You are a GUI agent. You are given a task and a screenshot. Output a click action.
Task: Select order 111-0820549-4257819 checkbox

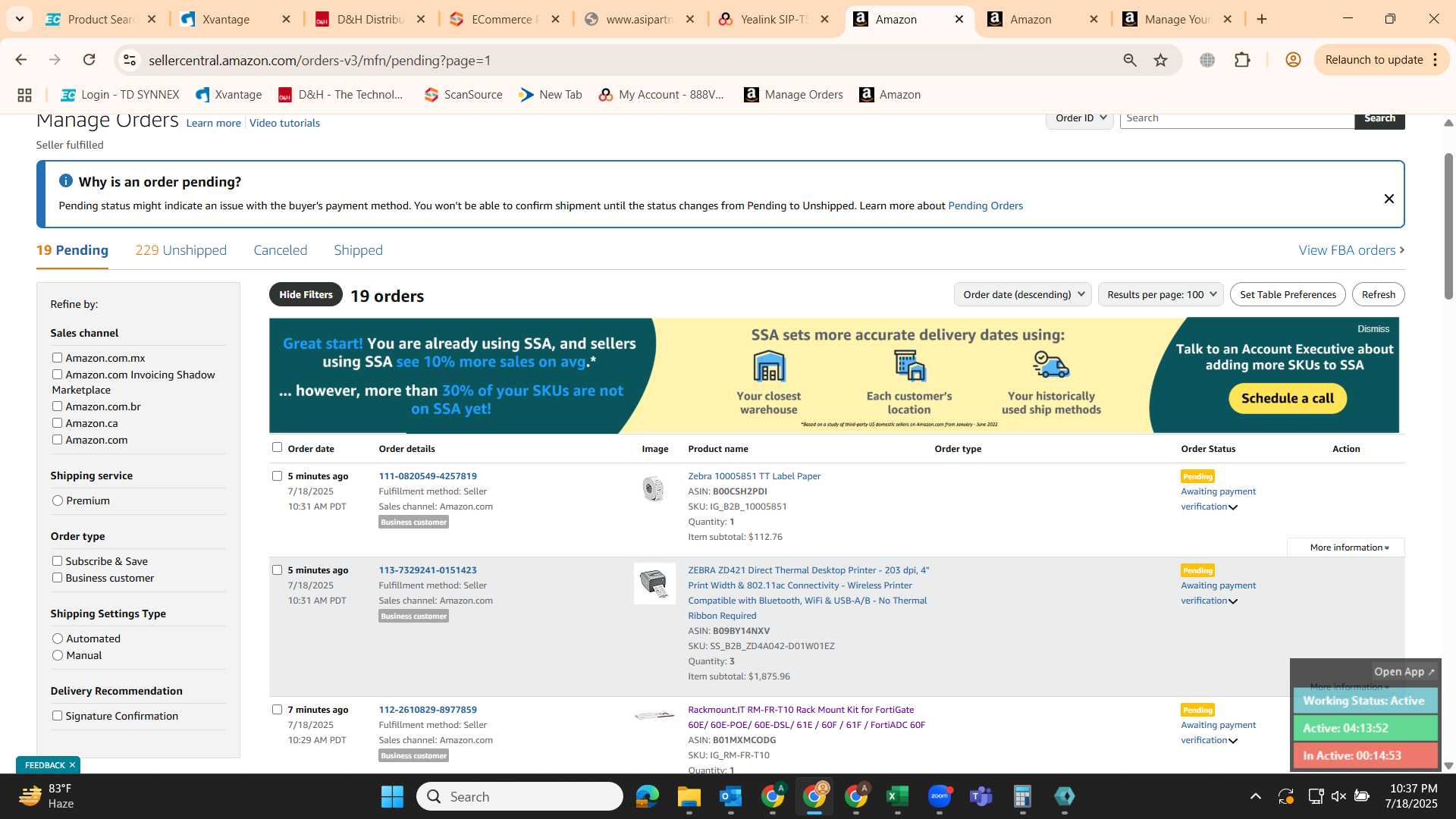tap(277, 476)
